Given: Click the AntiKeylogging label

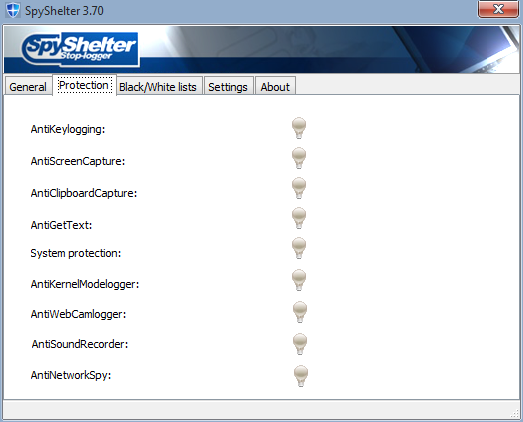Looking at the screenshot, I should [x=68, y=129].
